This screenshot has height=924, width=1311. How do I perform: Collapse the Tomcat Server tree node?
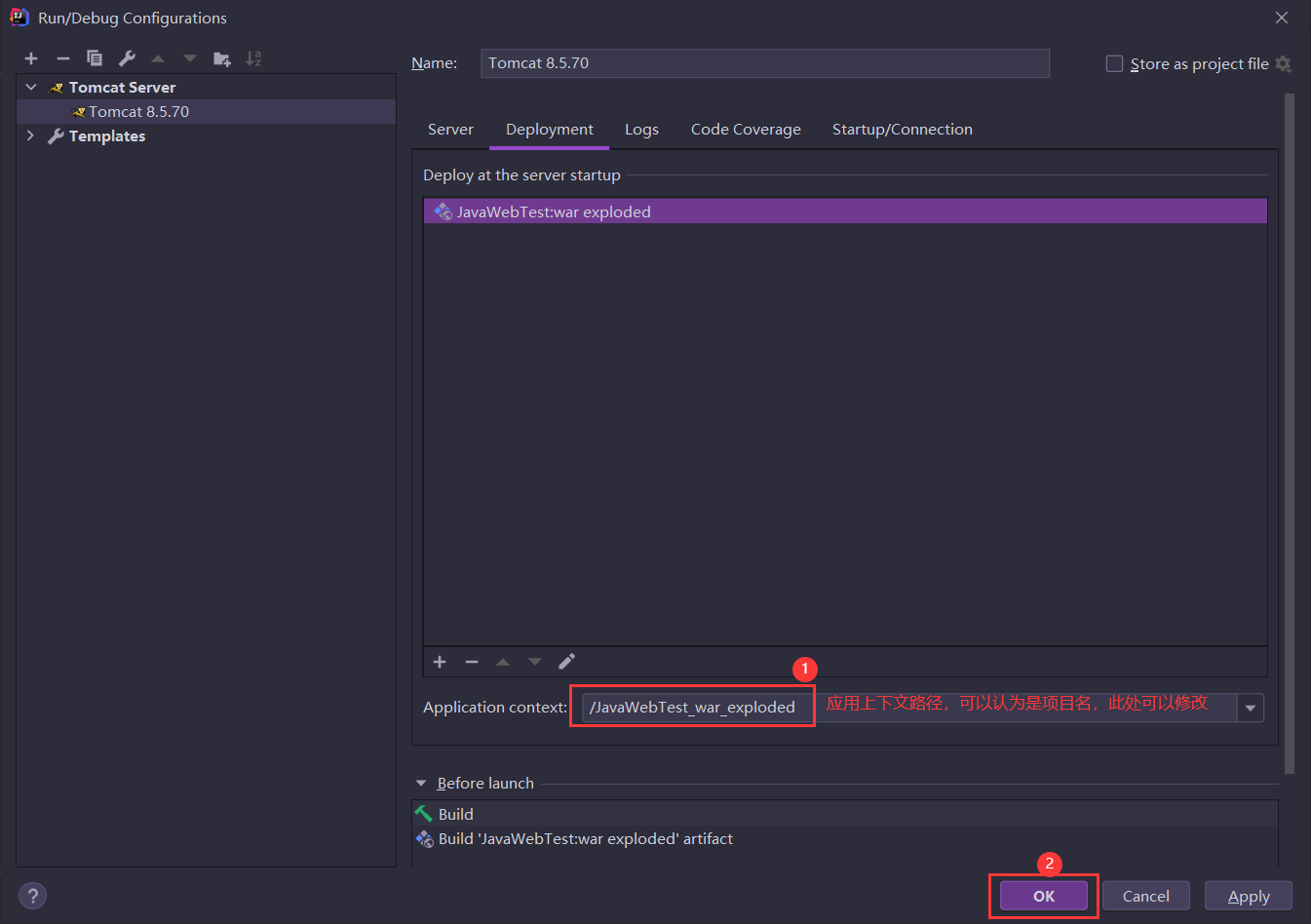click(x=31, y=87)
